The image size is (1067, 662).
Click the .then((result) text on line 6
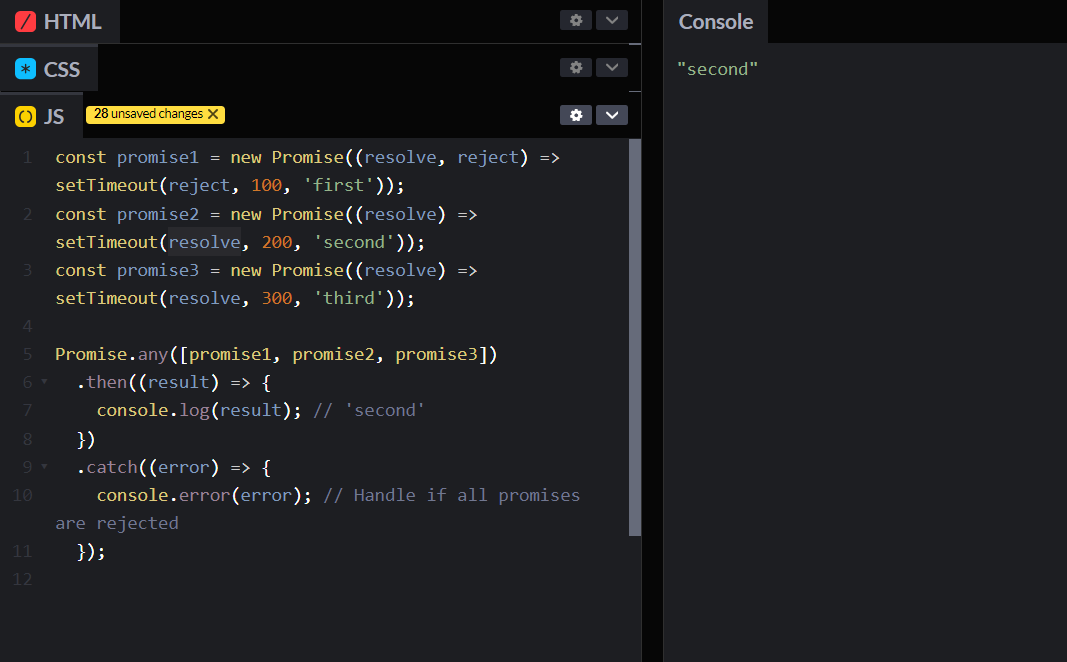point(148,382)
